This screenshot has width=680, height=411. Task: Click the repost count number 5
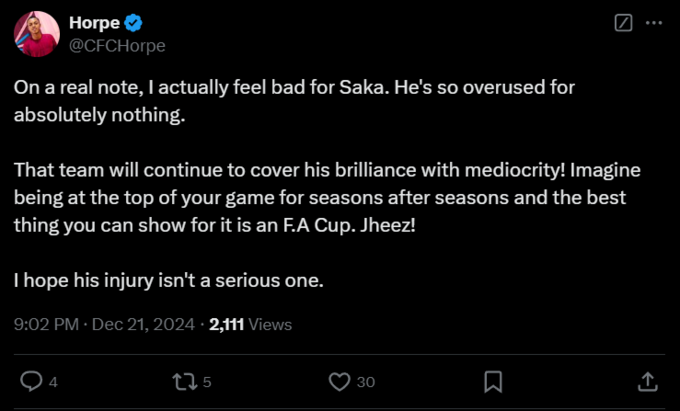tap(207, 382)
